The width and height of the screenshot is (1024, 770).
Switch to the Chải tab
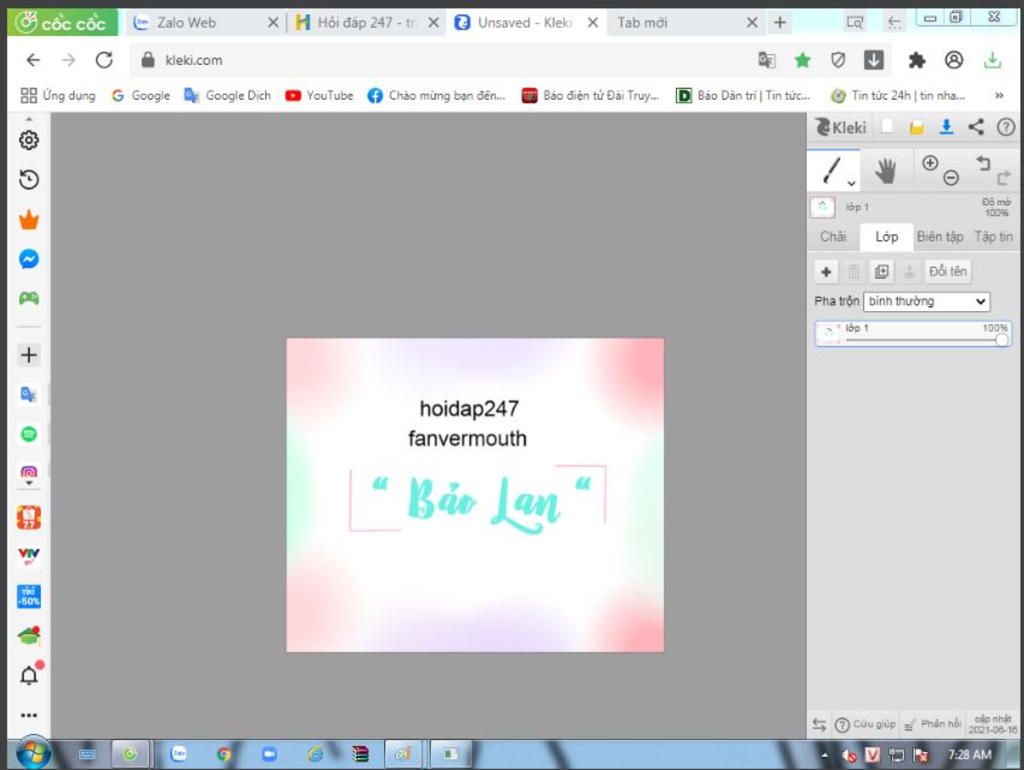833,236
